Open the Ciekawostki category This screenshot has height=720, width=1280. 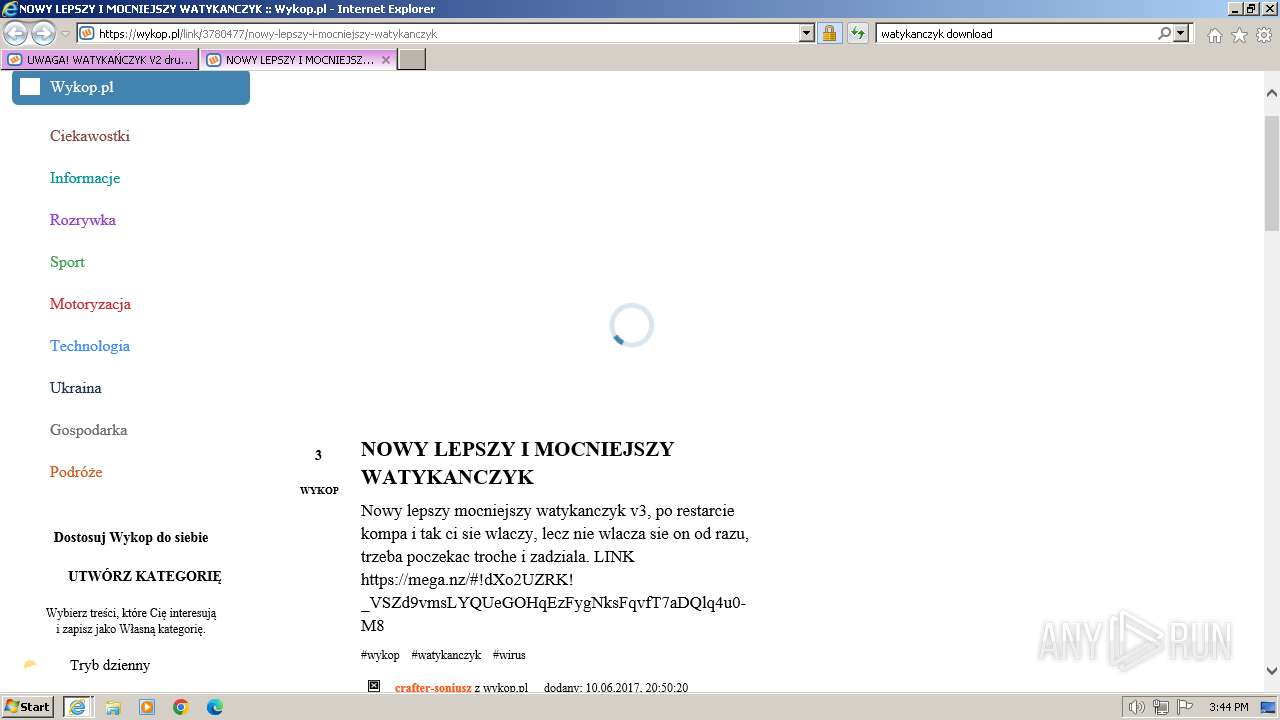pos(90,136)
